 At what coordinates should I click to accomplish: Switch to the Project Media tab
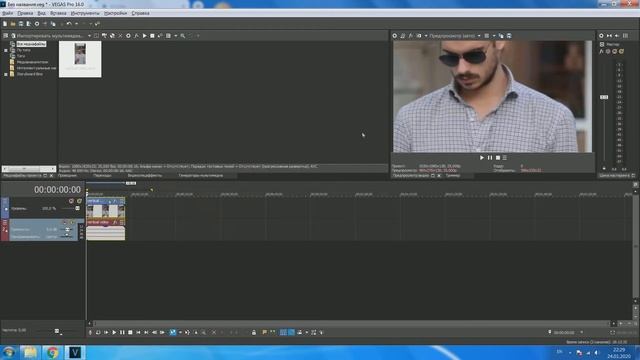click(22, 176)
